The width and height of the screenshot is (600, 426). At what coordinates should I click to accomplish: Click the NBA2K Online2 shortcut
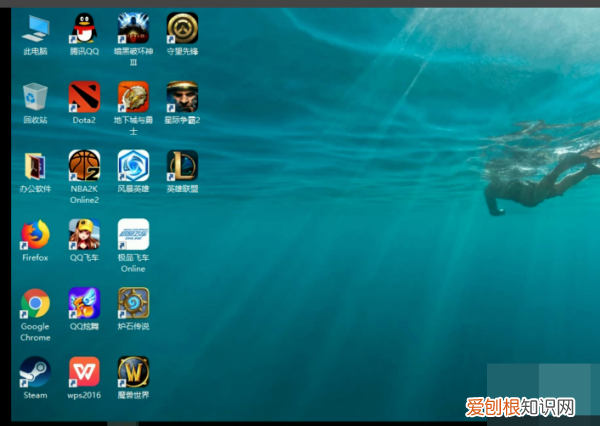point(84,166)
